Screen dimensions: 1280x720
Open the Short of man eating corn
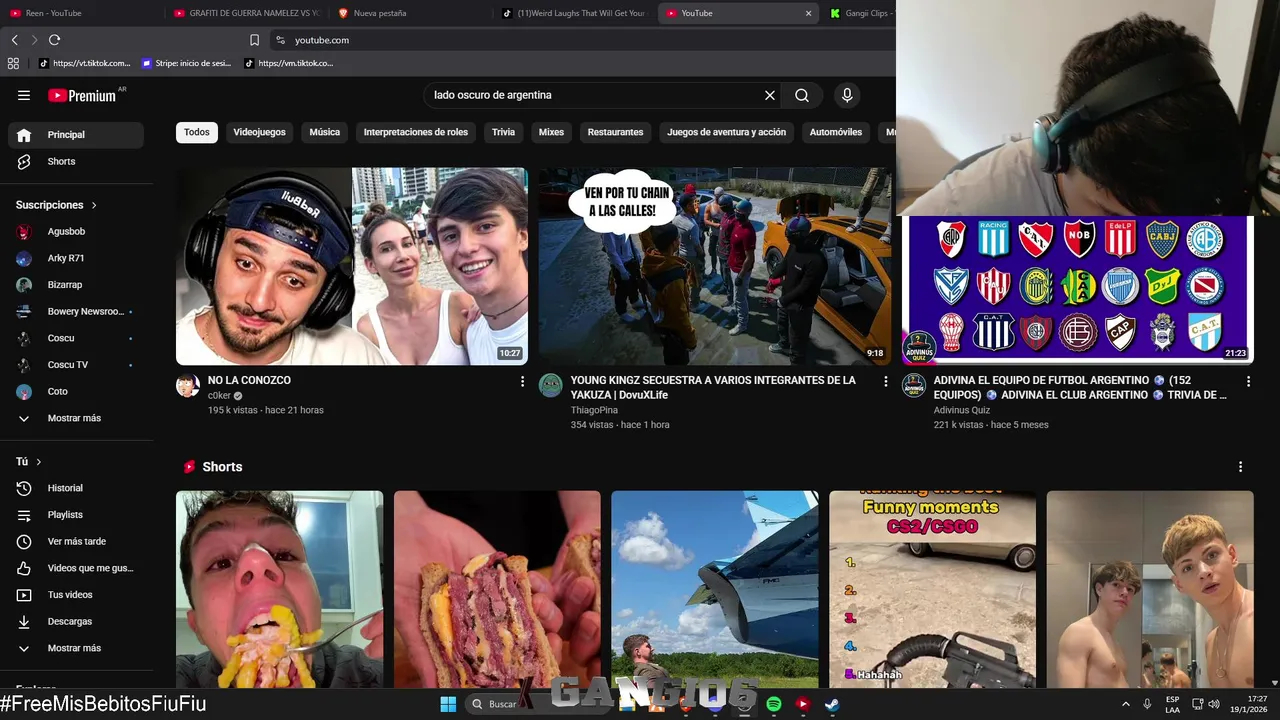click(279, 589)
